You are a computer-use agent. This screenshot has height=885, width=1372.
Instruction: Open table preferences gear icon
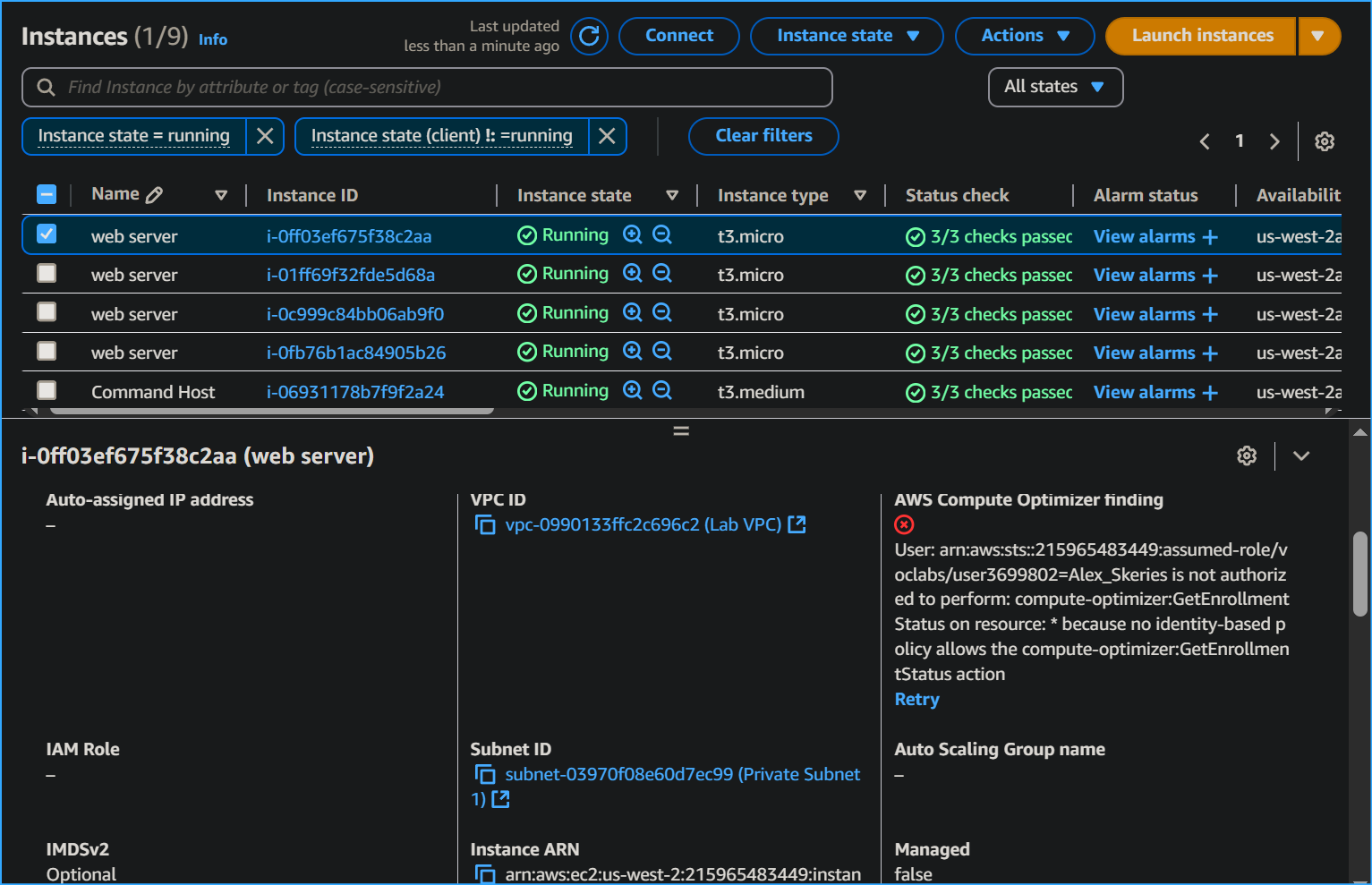(x=1325, y=141)
